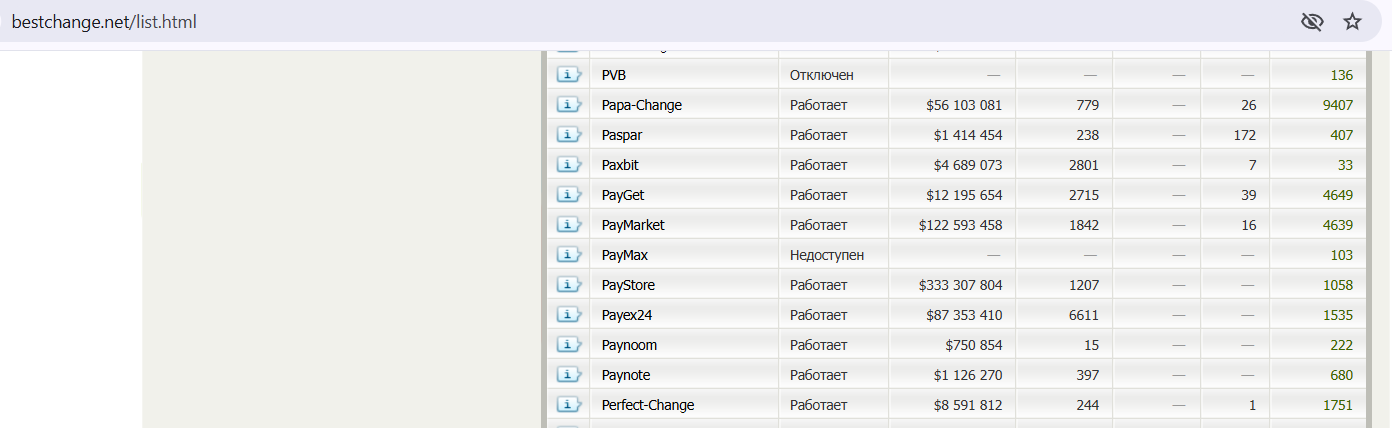Select the $4 689 073 reserve value
Viewport: 1392px width, 428px height.
point(968,165)
